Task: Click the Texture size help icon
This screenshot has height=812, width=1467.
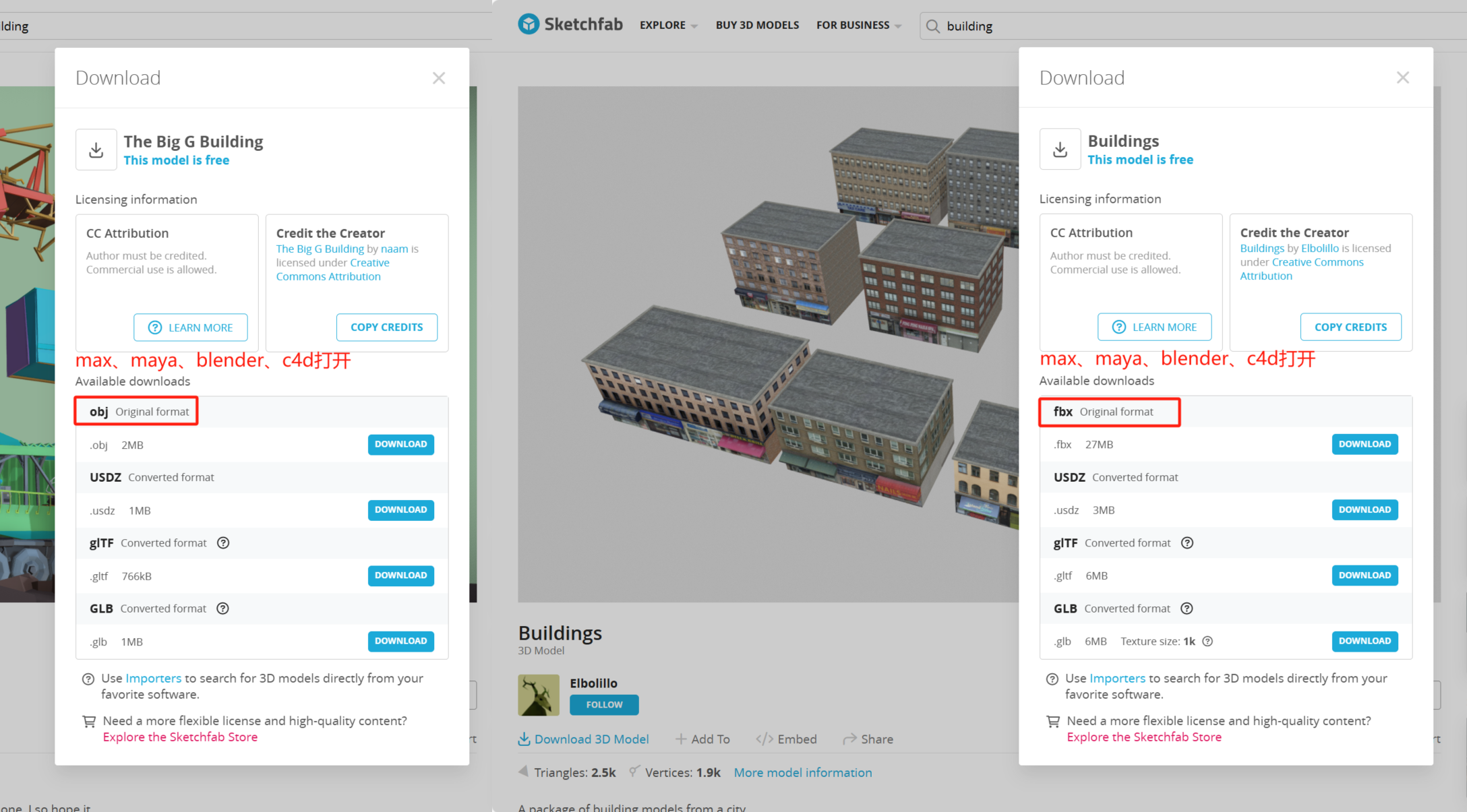Action: [1207, 642]
